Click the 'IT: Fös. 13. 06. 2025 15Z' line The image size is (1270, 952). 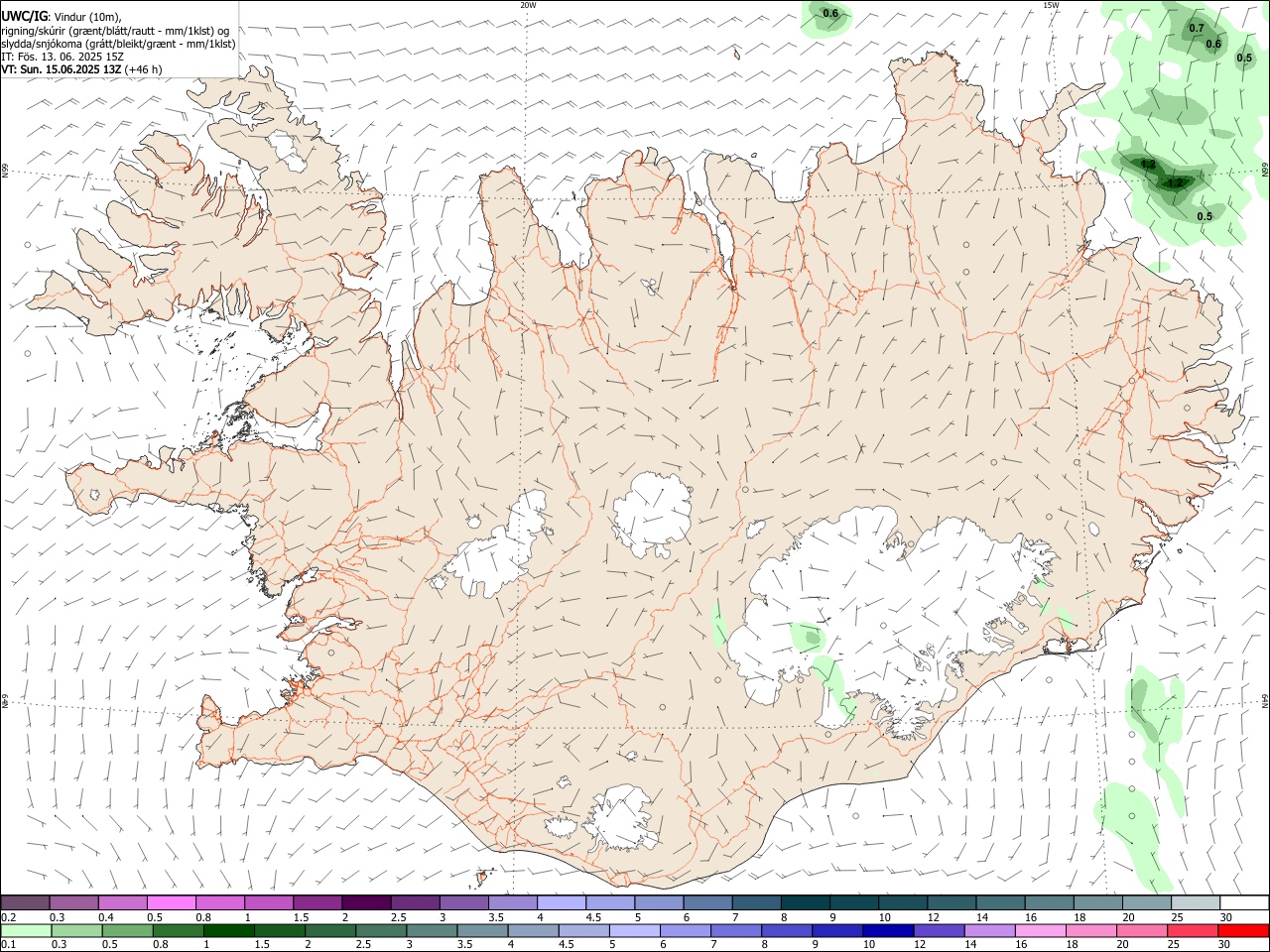click(x=63, y=57)
